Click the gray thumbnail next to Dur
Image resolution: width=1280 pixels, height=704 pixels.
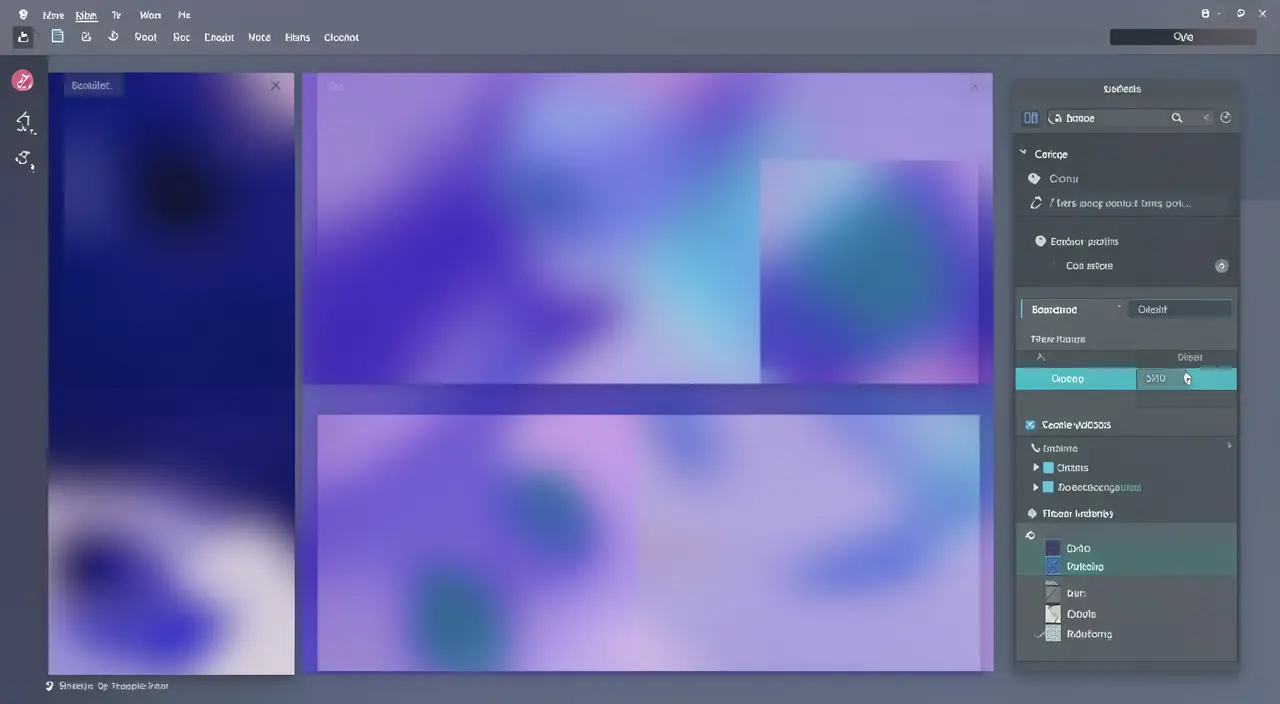coord(1052,593)
